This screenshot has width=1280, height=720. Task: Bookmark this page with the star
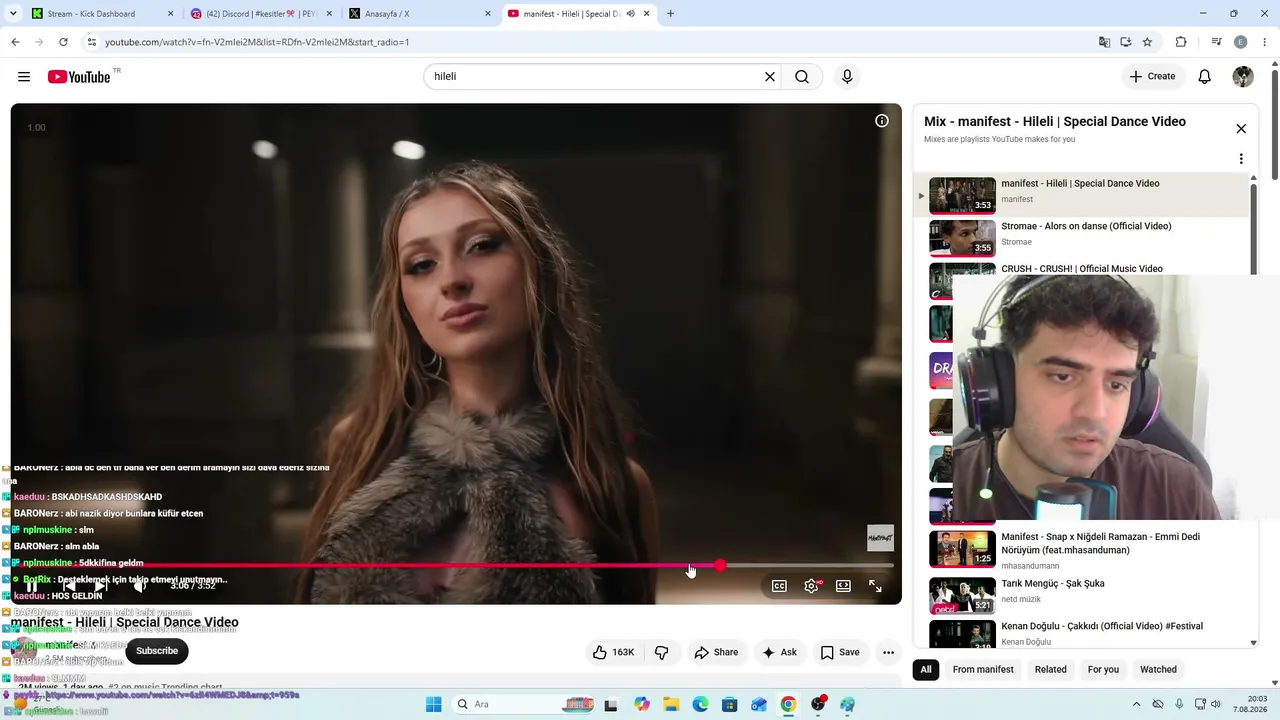(1147, 42)
